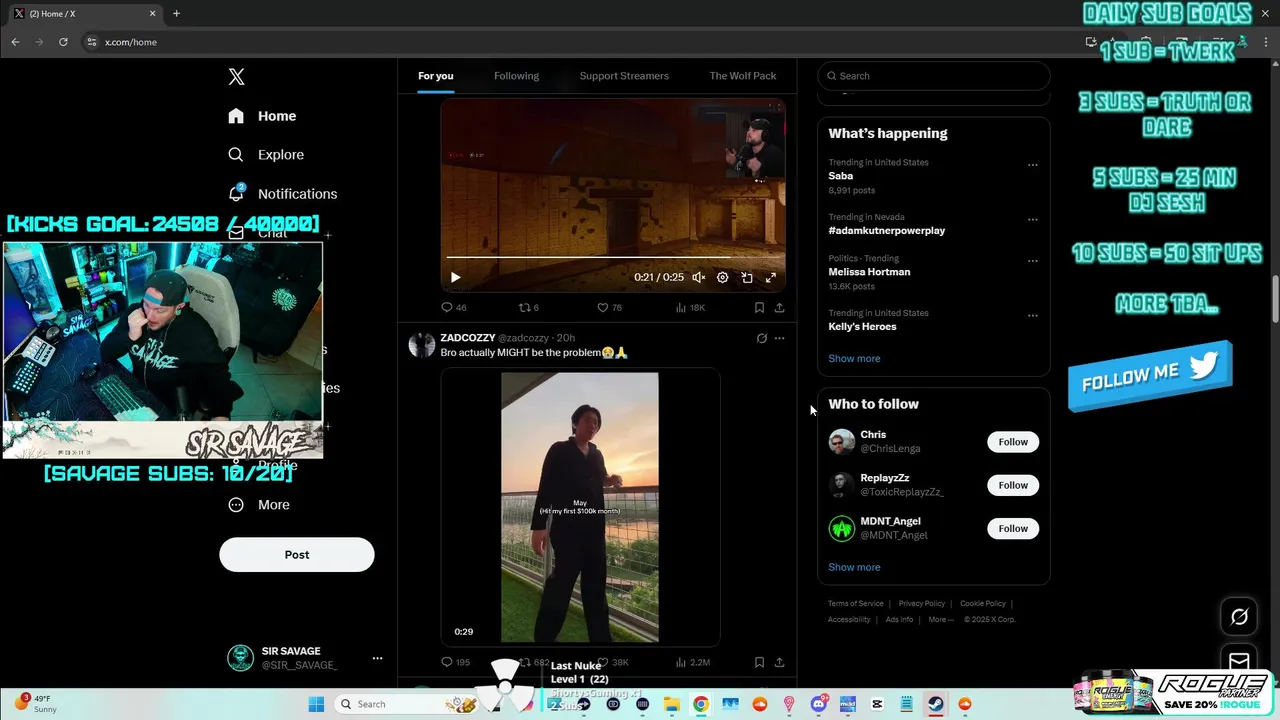Open the Support Streamers tab
1280x720 pixels.
624,76
